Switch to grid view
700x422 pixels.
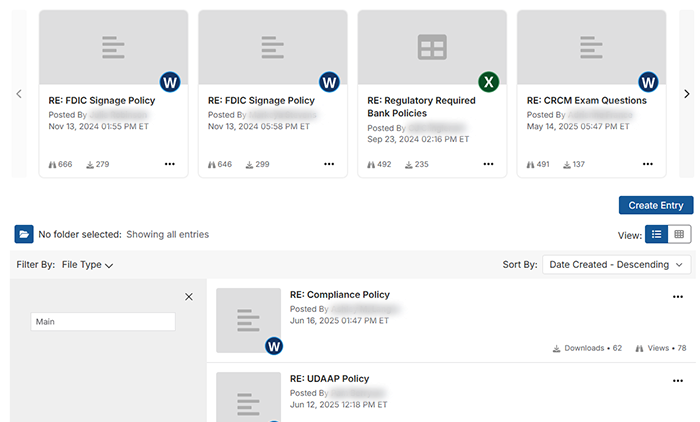point(680,234)
